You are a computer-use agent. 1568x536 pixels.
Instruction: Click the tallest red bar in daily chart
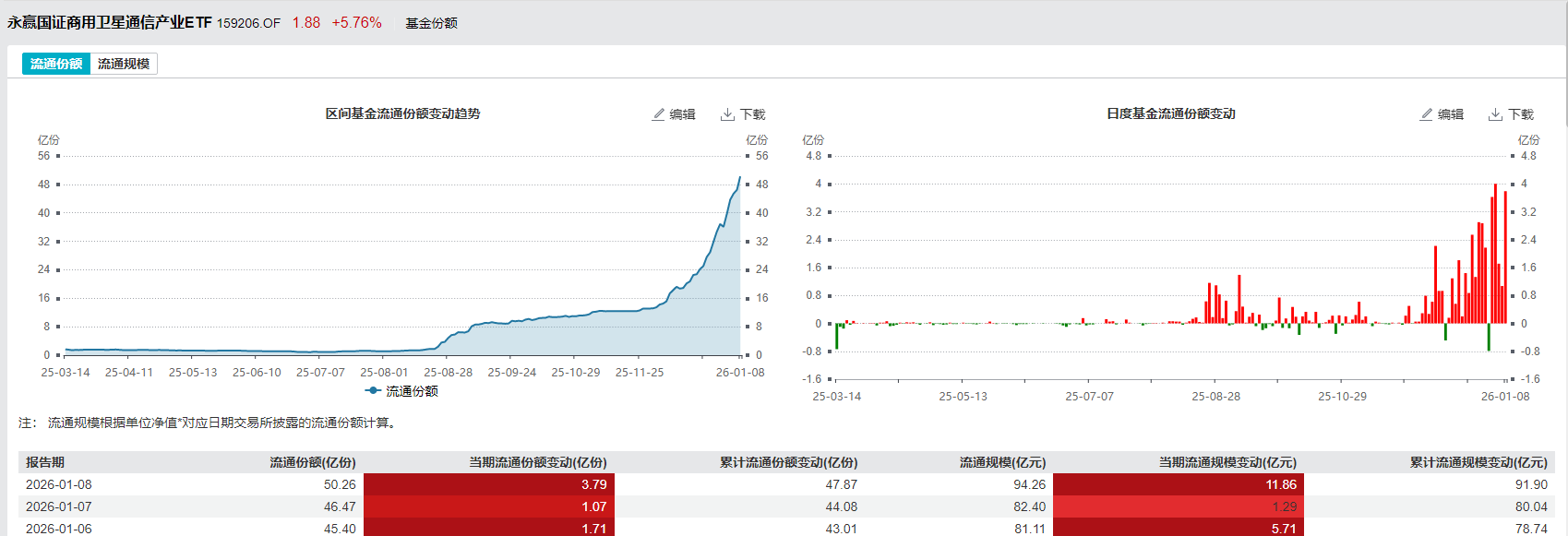pyautogui.click(x=1495, y=254)
